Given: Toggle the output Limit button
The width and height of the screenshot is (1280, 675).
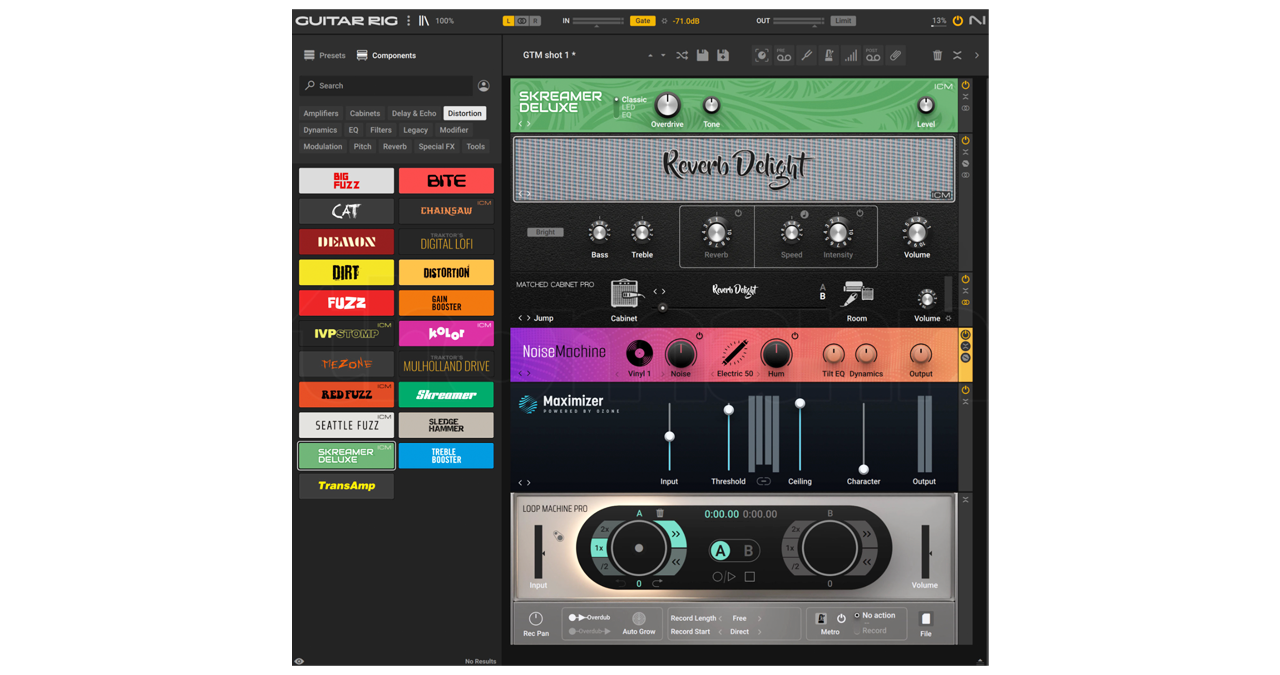Looking at the screenshot, I should (x=843, y=21).
